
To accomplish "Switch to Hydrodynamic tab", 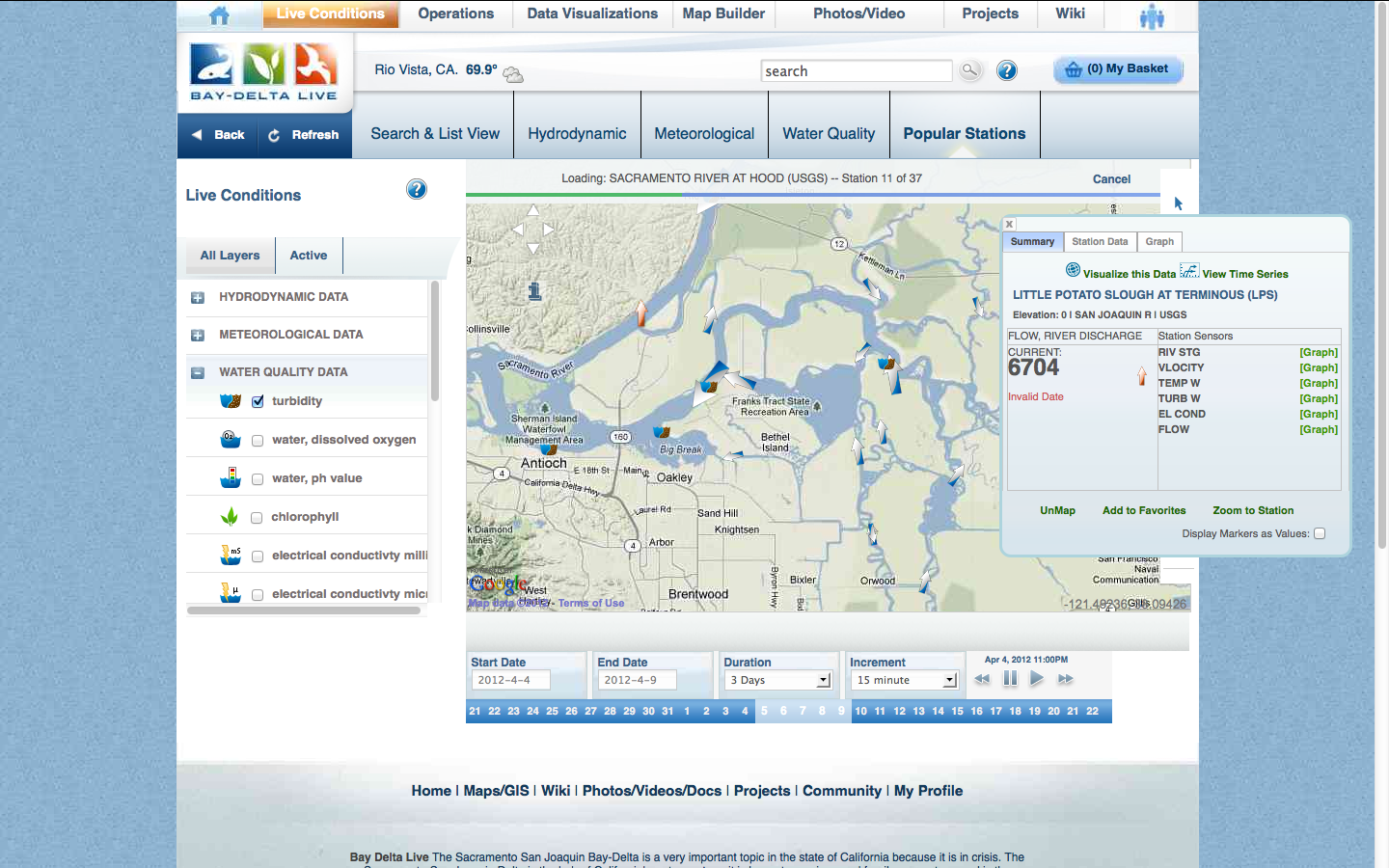I will point(577,134).
